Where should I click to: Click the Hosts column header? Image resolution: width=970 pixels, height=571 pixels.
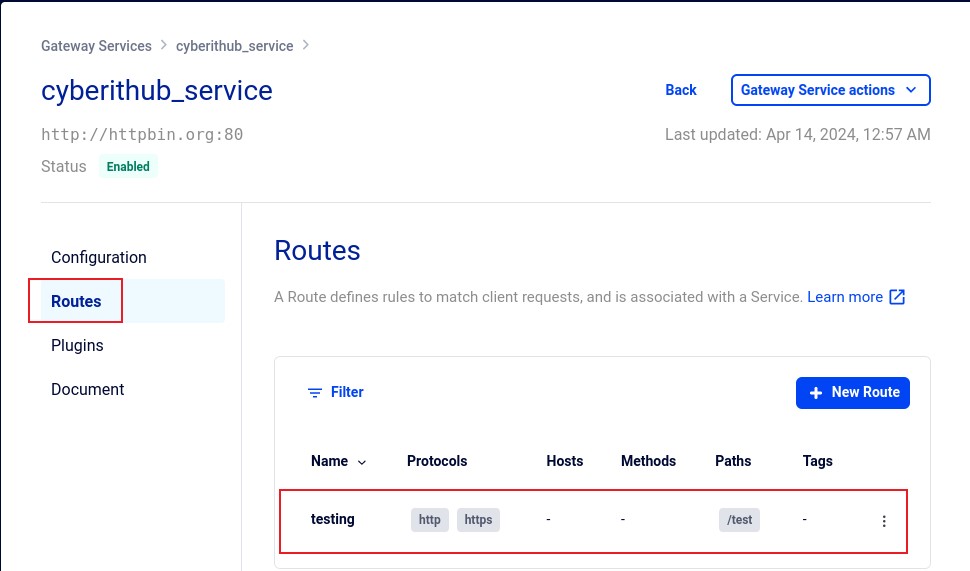tap(565, 461)
